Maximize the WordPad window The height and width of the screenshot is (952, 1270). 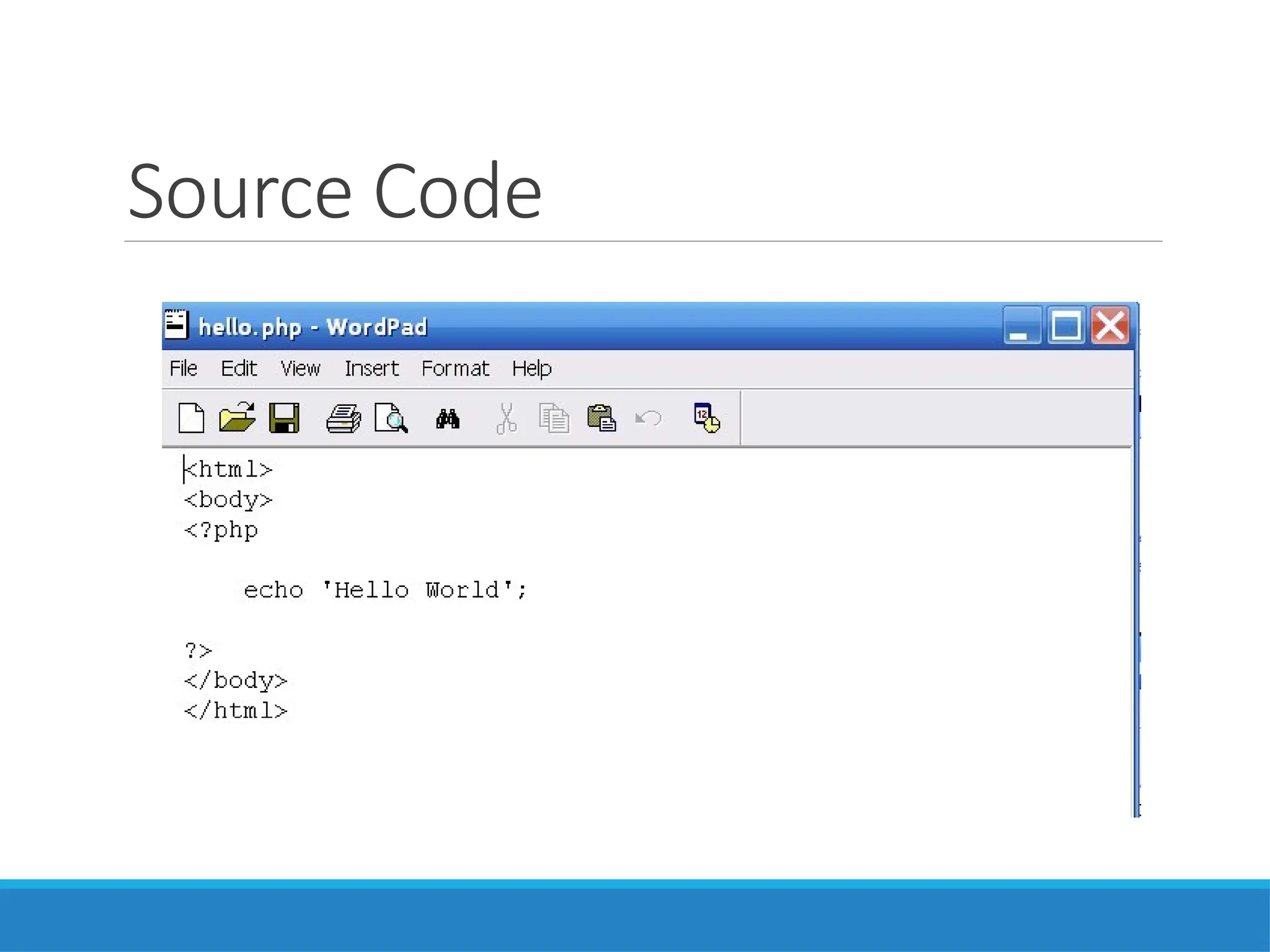pos(1066,325)
